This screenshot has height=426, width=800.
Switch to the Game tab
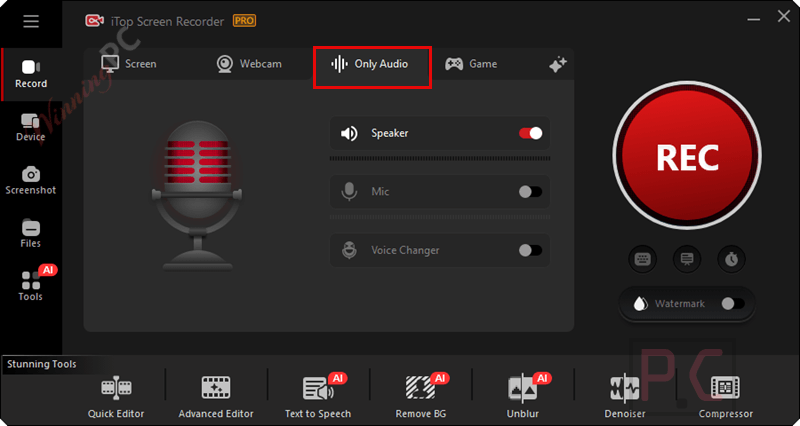coord(471,64)
